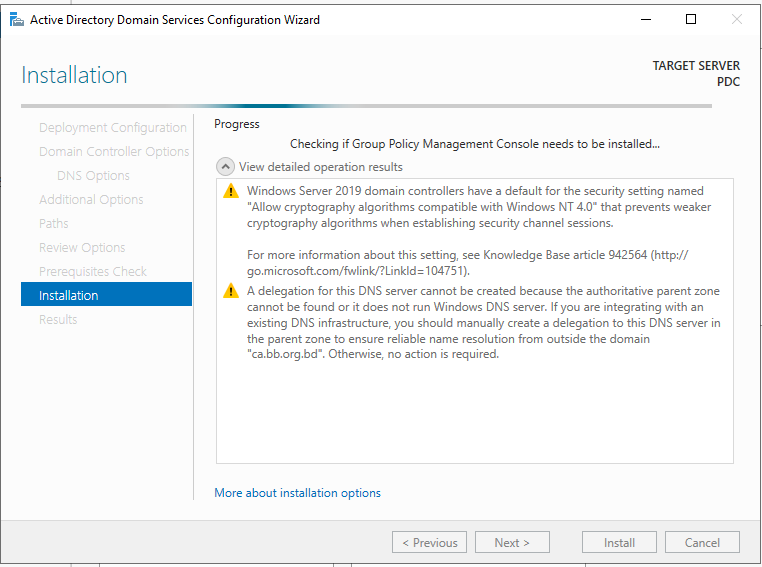Click the Cancel button

[702, 542]
